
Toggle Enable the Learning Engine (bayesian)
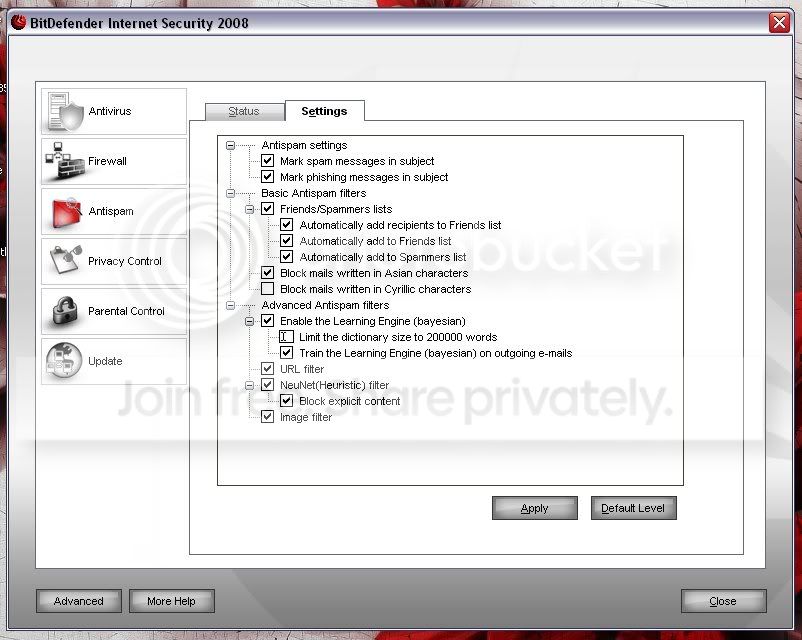(x=268, y=321)
